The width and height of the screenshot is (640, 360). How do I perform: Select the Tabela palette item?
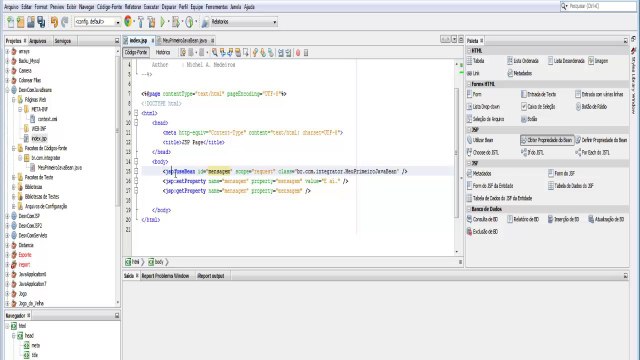point(476,61)
